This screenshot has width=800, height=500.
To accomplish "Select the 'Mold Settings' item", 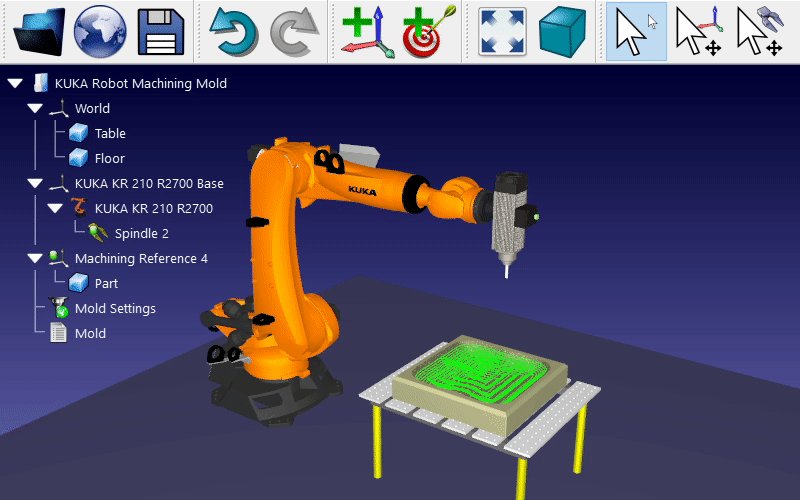I will [115, 308].
